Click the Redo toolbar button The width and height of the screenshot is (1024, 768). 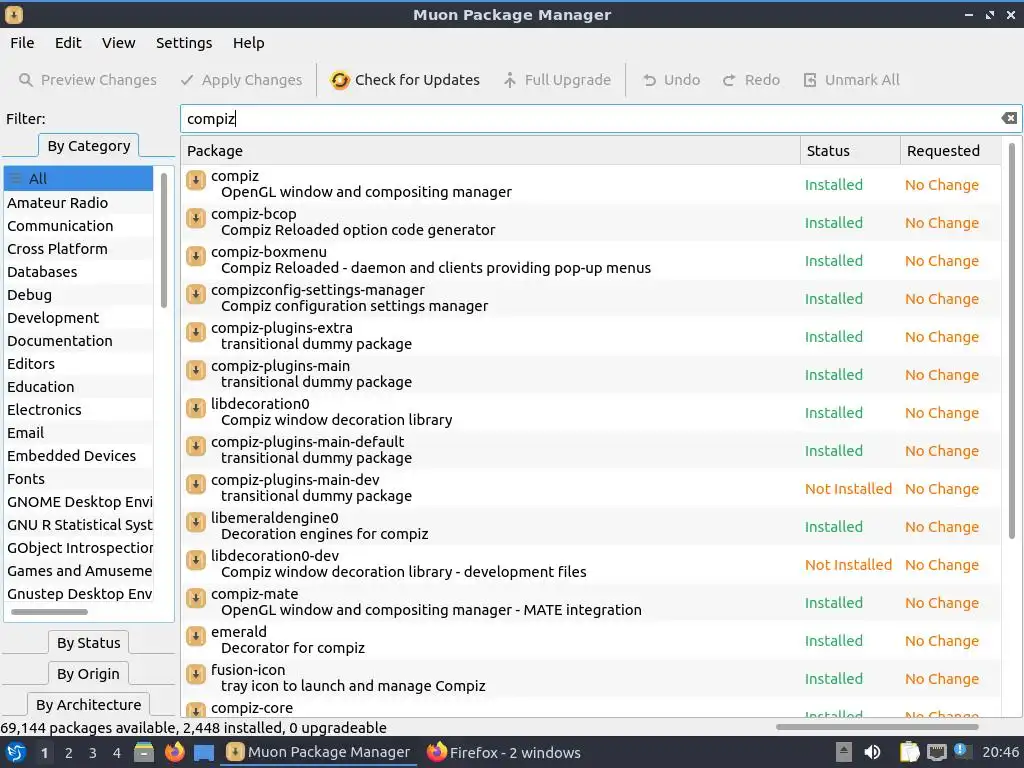pyautogui.click(x=751, y=80)
